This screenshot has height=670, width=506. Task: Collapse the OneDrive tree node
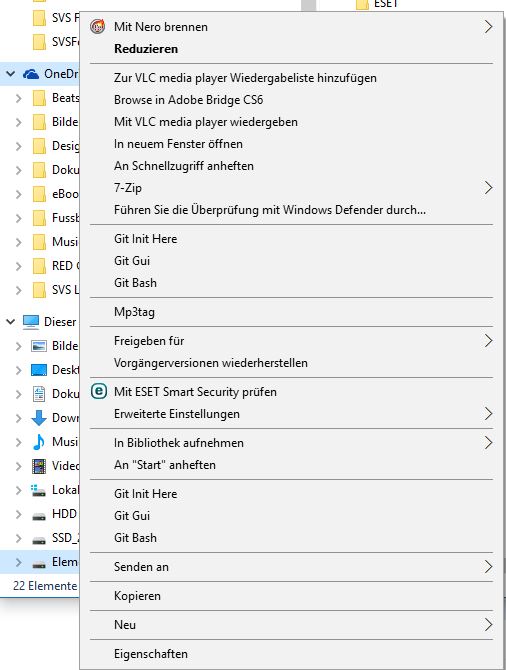[11, 74]
